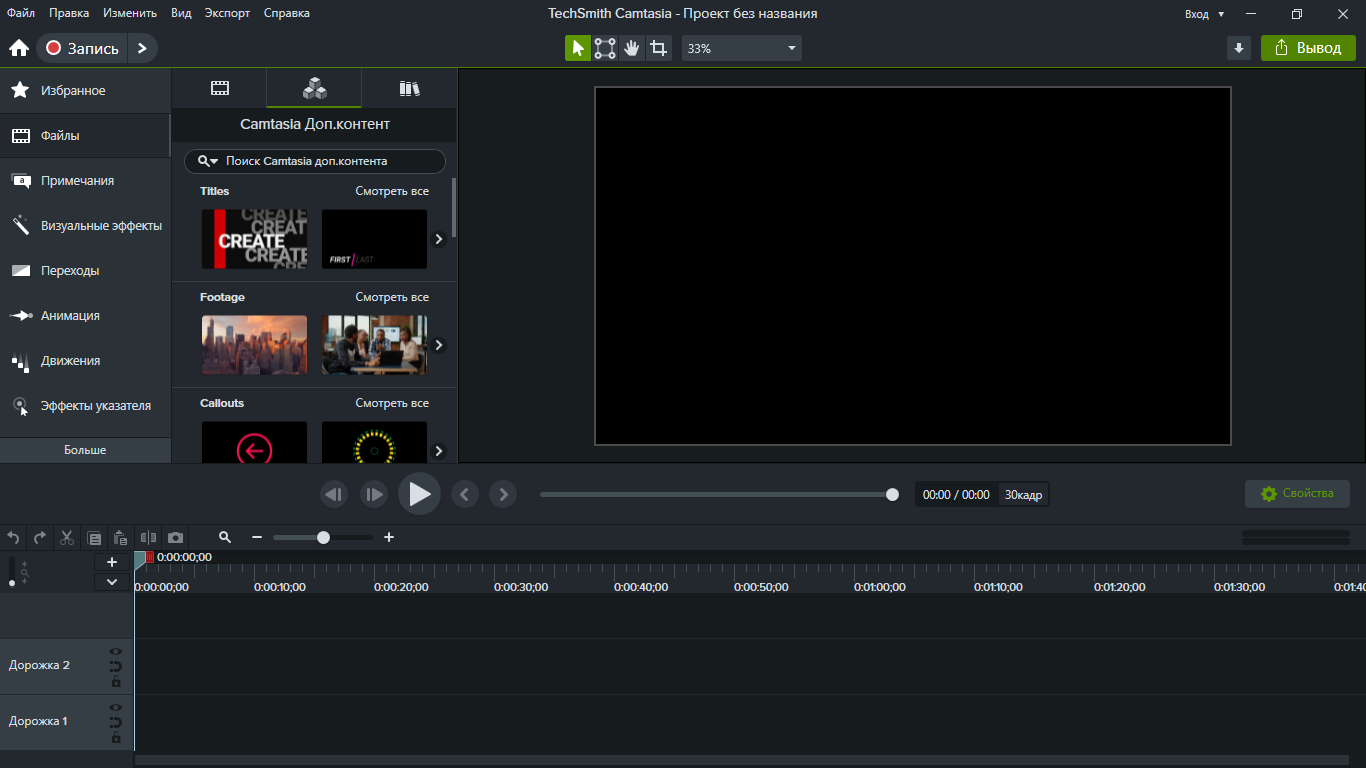
Task: Click the download arrow icon near Вывод
Action: [x=1239, y=48]
